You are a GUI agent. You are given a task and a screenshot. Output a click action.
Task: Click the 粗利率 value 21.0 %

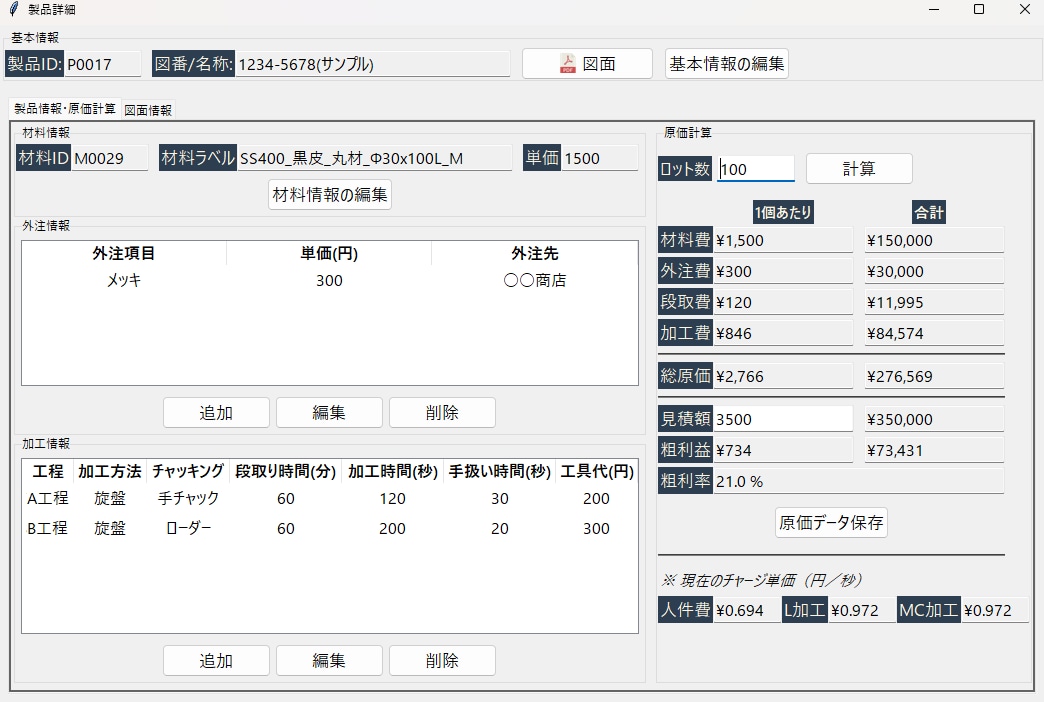(859, 481)
